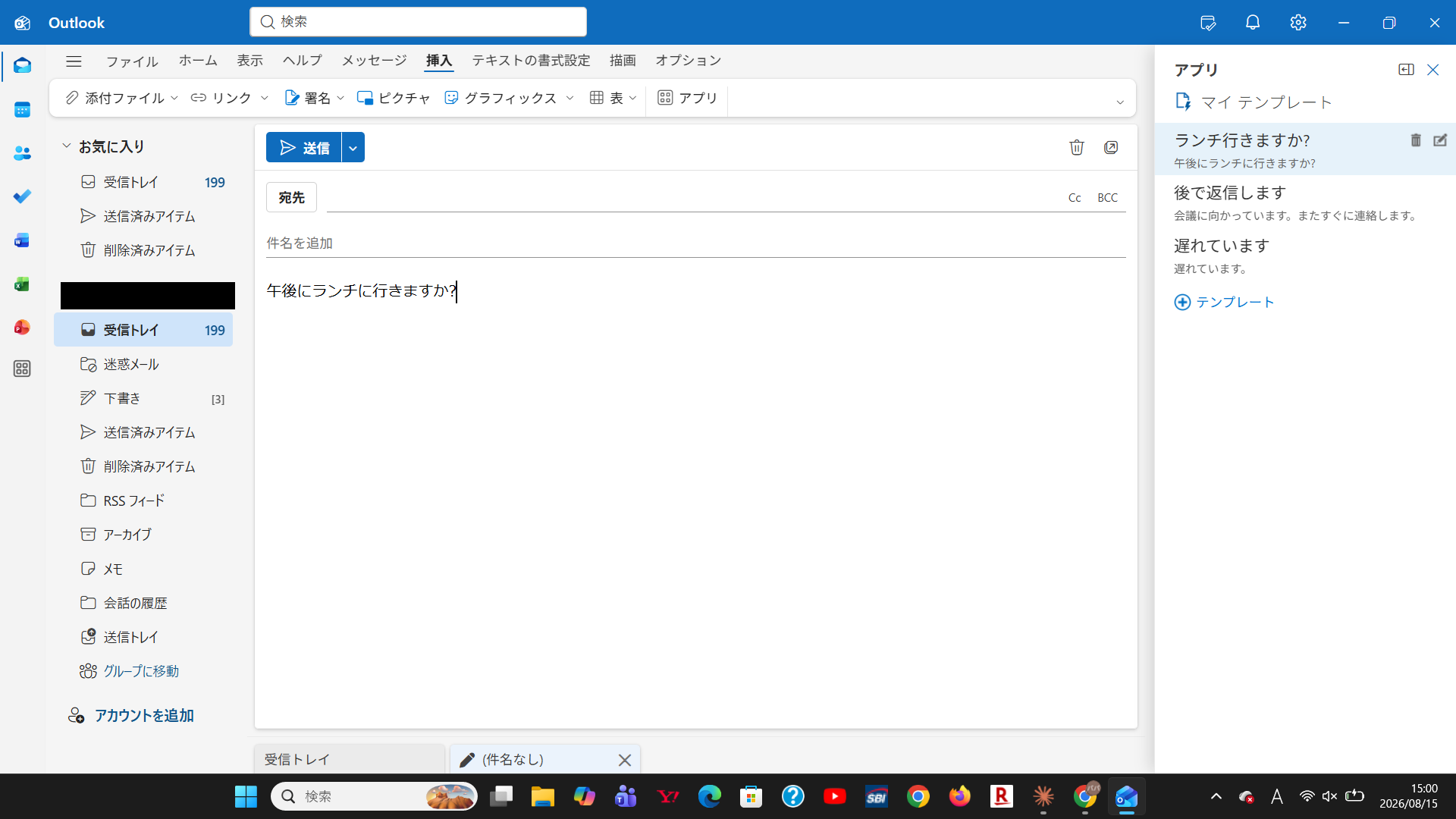Expand 添付ファイル dropdown
This screenshot has height=819, width=1456.
tap(174, 98)
